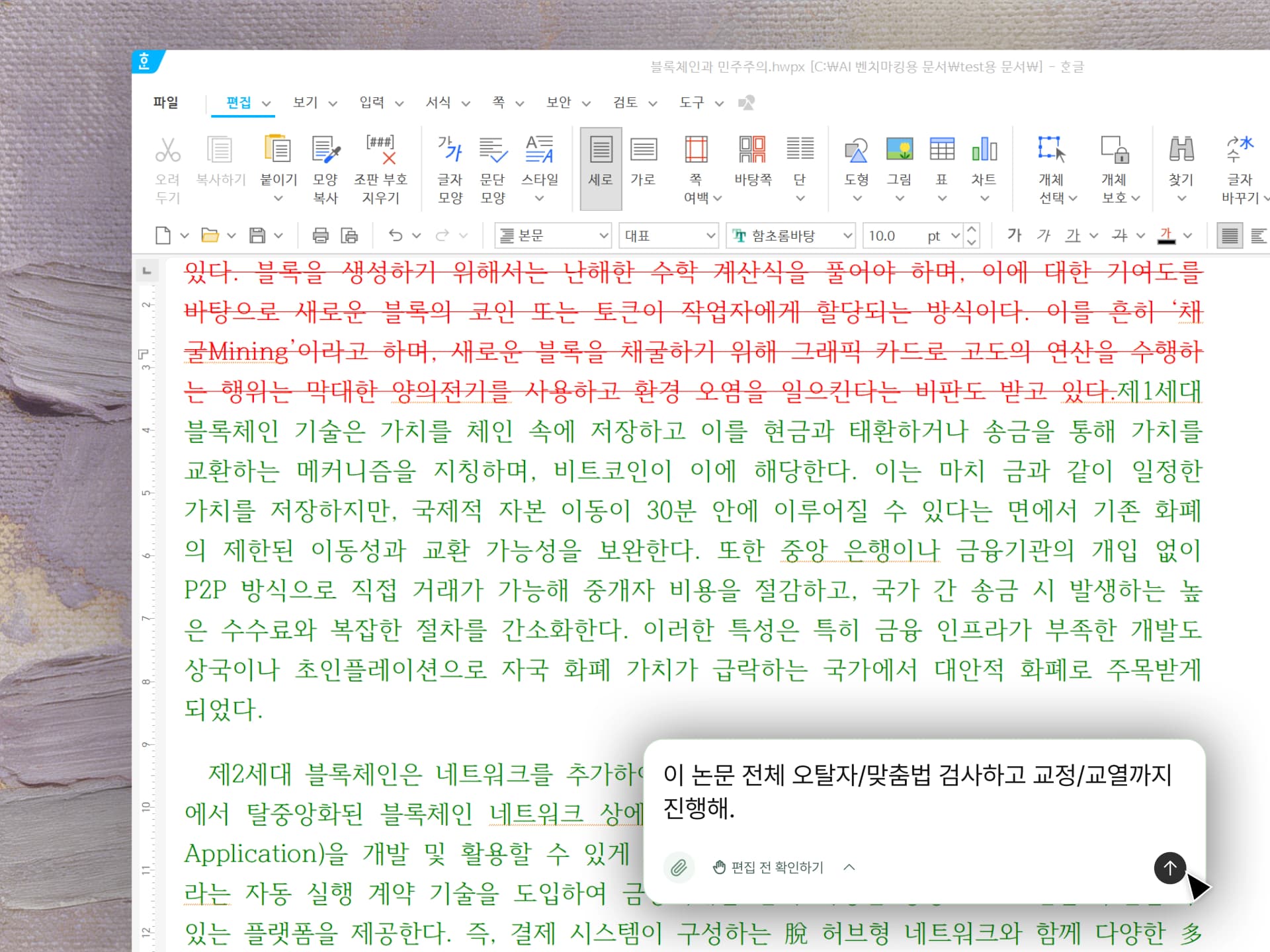1270x952 pixels.
Task: Open the 검토 (Review) menu
Action: click(627, 103)
